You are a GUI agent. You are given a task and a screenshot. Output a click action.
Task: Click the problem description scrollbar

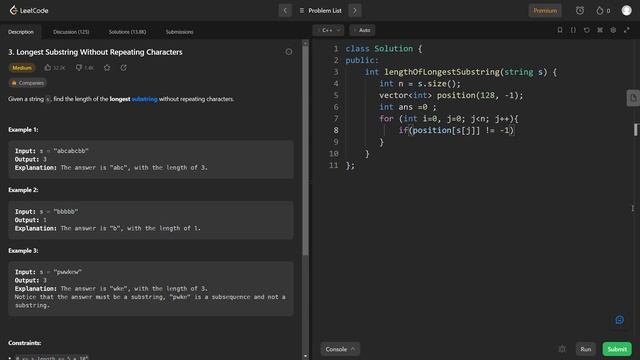point(306,151)
